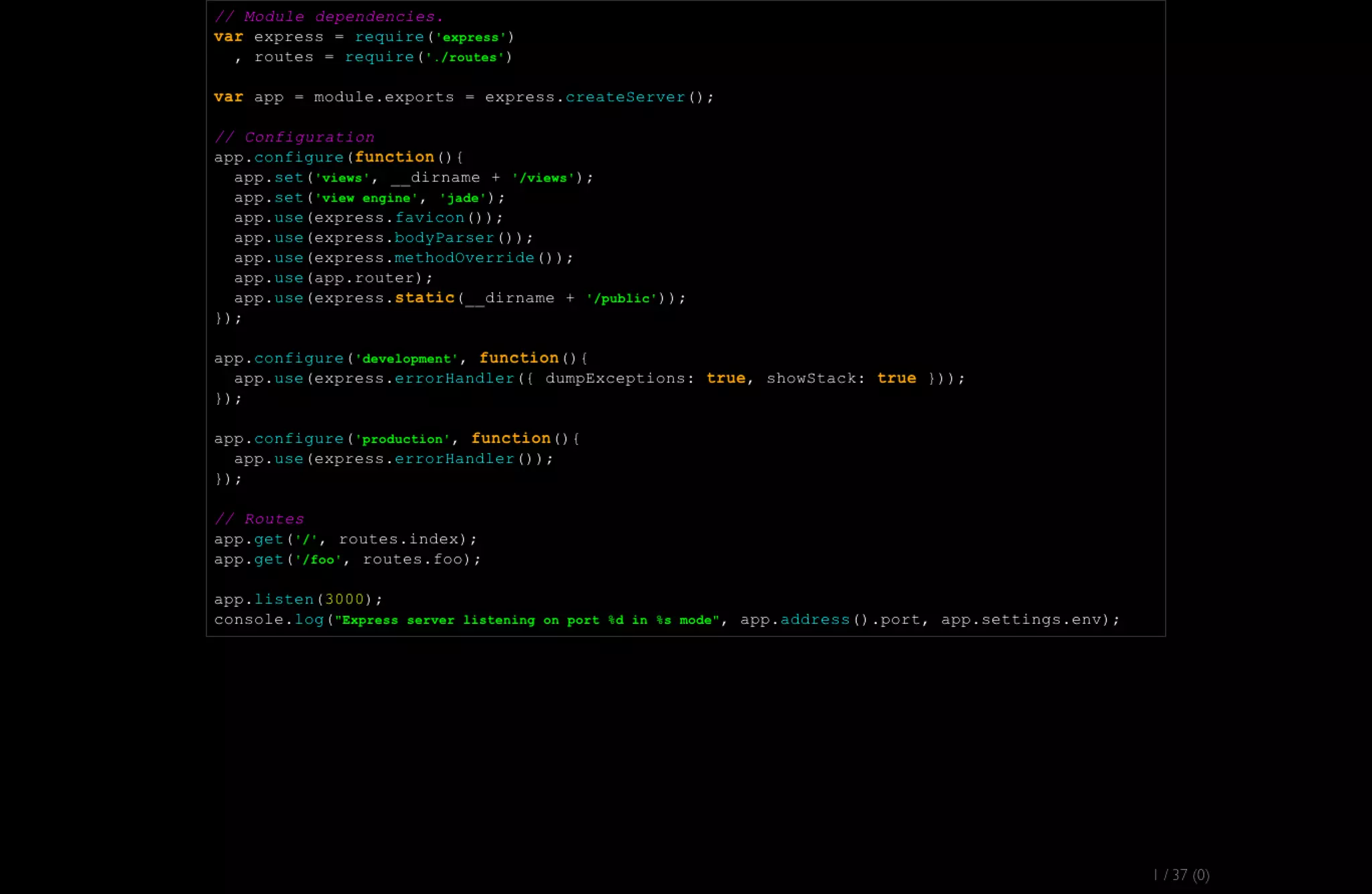Image resolution: width=1372 pixels, height=894 pixels.
Task: Click the '// Module dependencies.' comment line
Action: (x=328, y=17)
